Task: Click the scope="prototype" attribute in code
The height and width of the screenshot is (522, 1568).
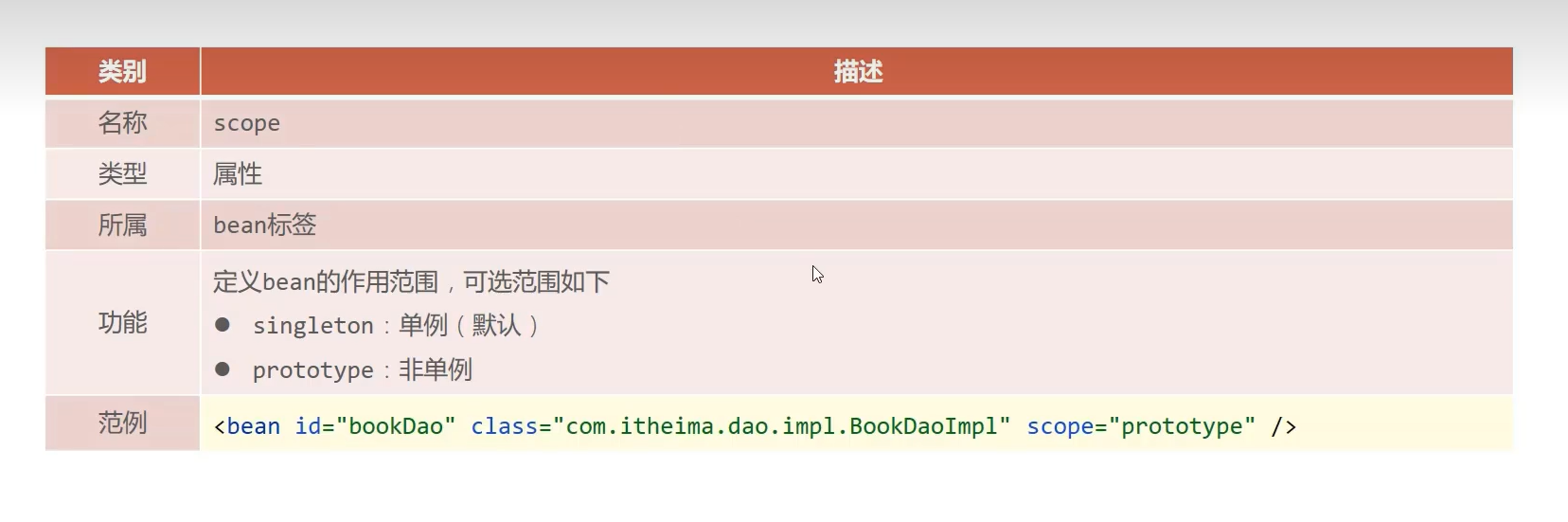Action: (x=1141, y=426)
